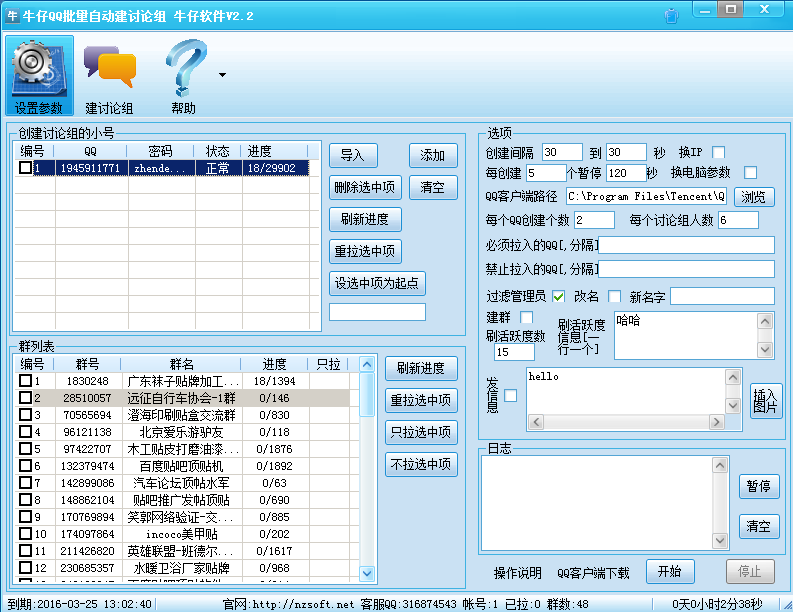Click 重拉选中项 button in account panel
This screenshot has height=612, width=793.
(x=365, y=251)
